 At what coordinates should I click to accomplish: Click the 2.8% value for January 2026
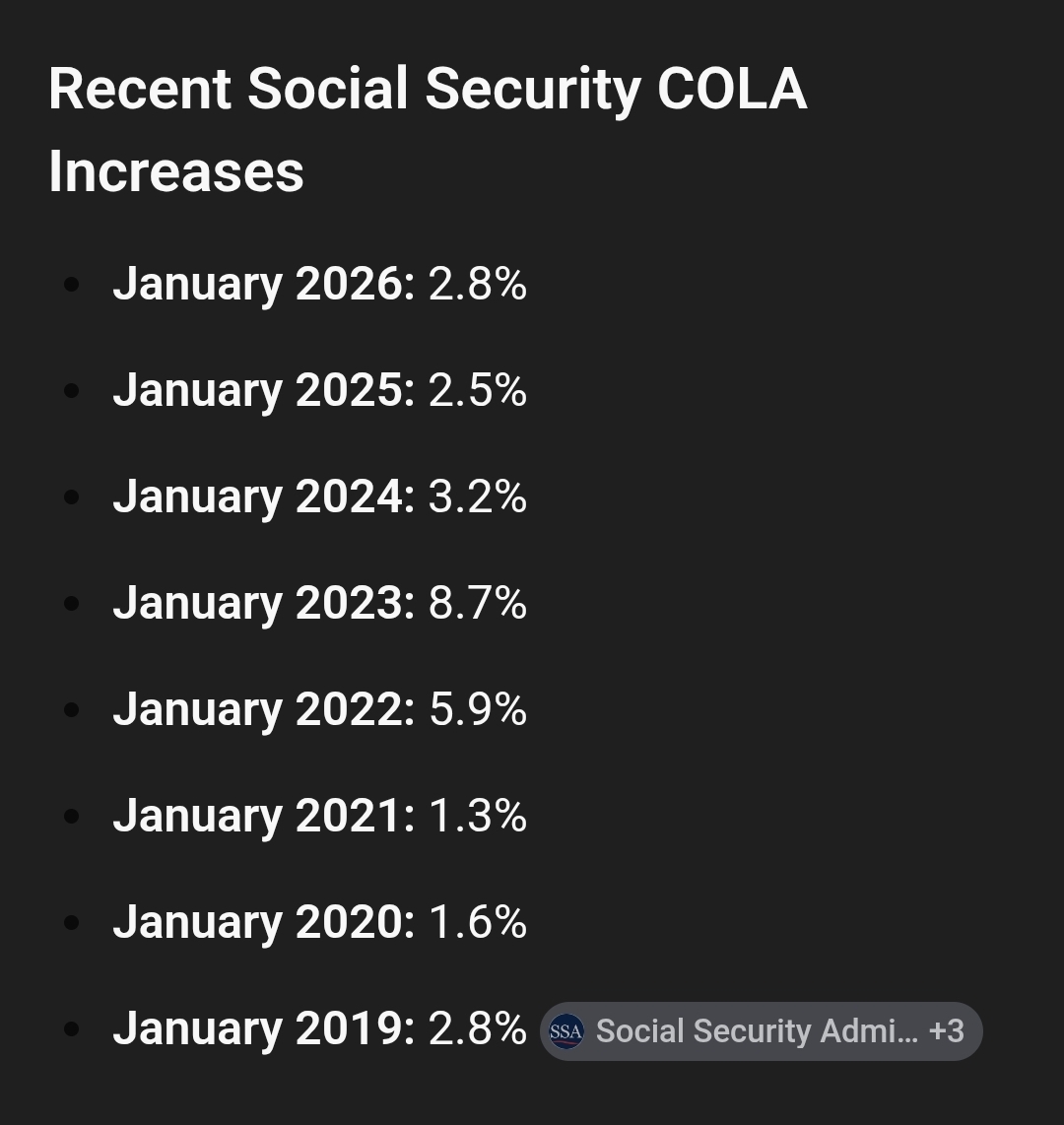478,284
